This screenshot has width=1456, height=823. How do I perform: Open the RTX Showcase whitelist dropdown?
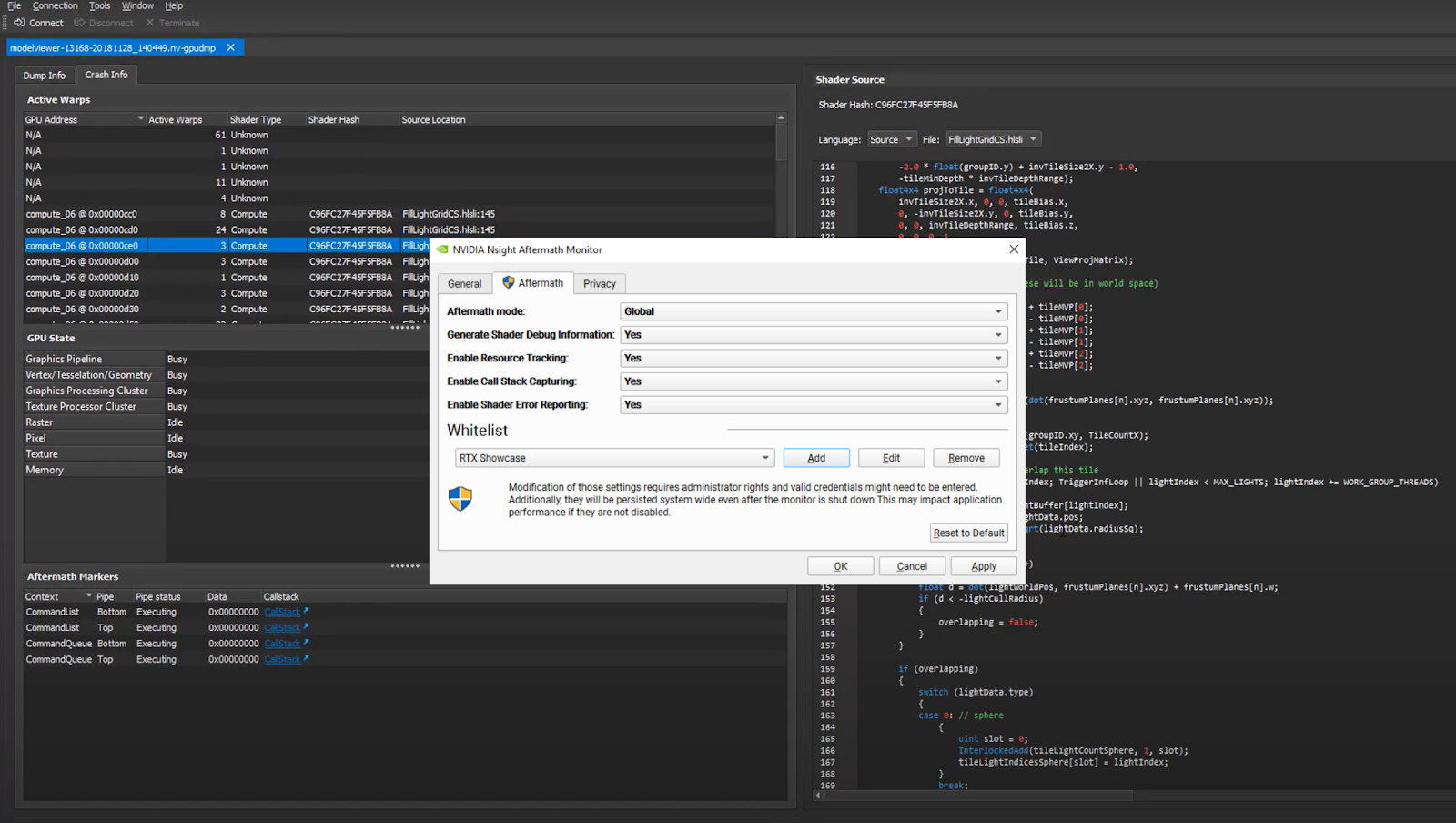pos(614,458)
